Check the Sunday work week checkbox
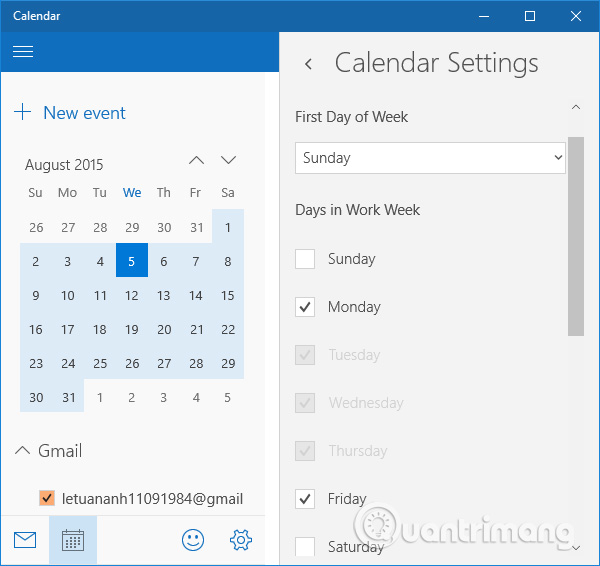This screenshot has width=600, height=566. (305, 259)
